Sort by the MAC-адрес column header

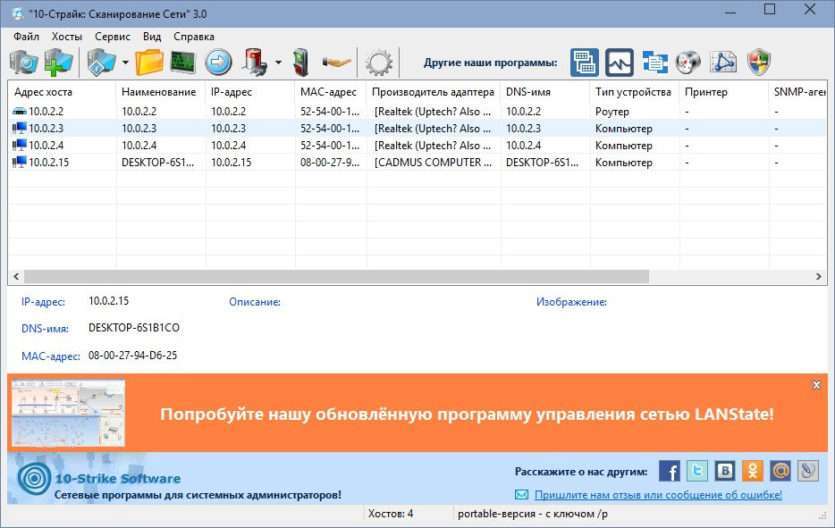point(330,92)
